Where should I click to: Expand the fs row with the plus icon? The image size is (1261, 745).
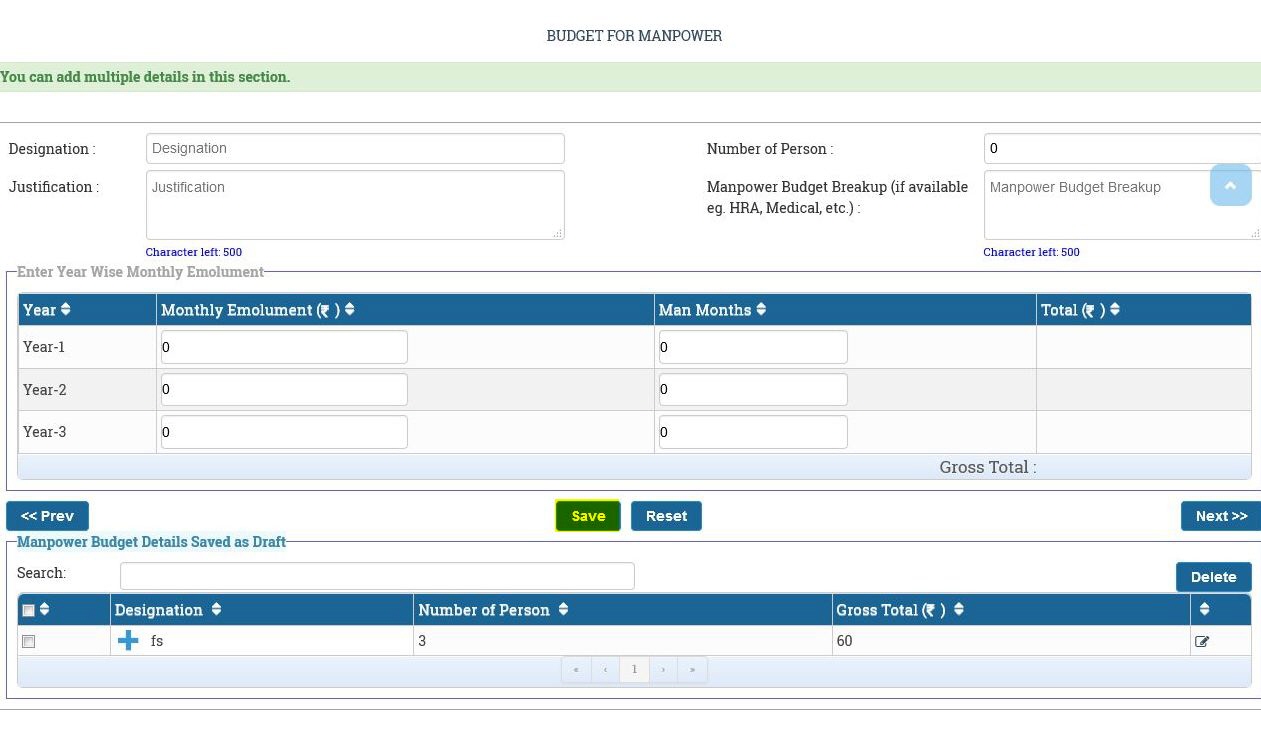coord(128,641)
